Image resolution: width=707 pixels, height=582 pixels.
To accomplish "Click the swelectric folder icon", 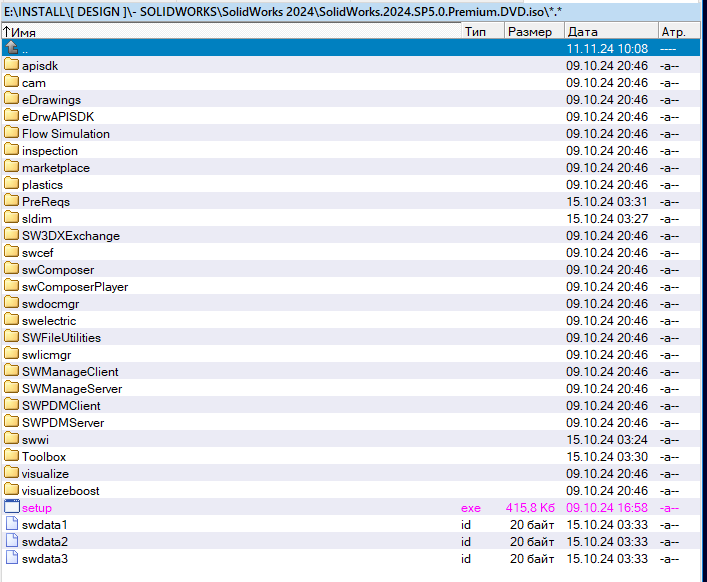I will [12, 320].
